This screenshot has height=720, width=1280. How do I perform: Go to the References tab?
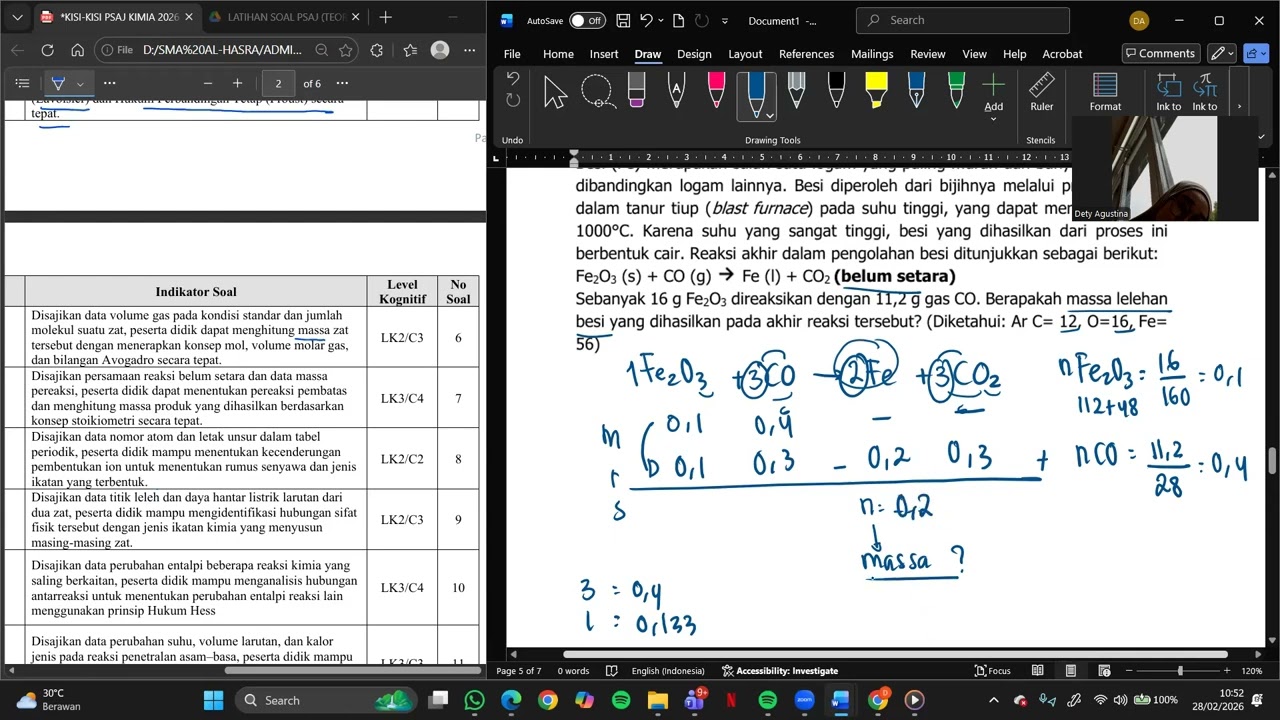pos(806,54)
